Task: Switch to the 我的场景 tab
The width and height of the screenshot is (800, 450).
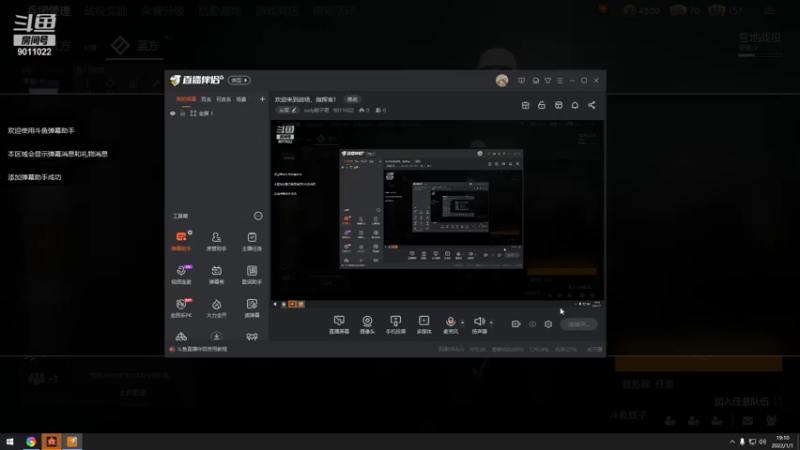Action: (186, 99)
